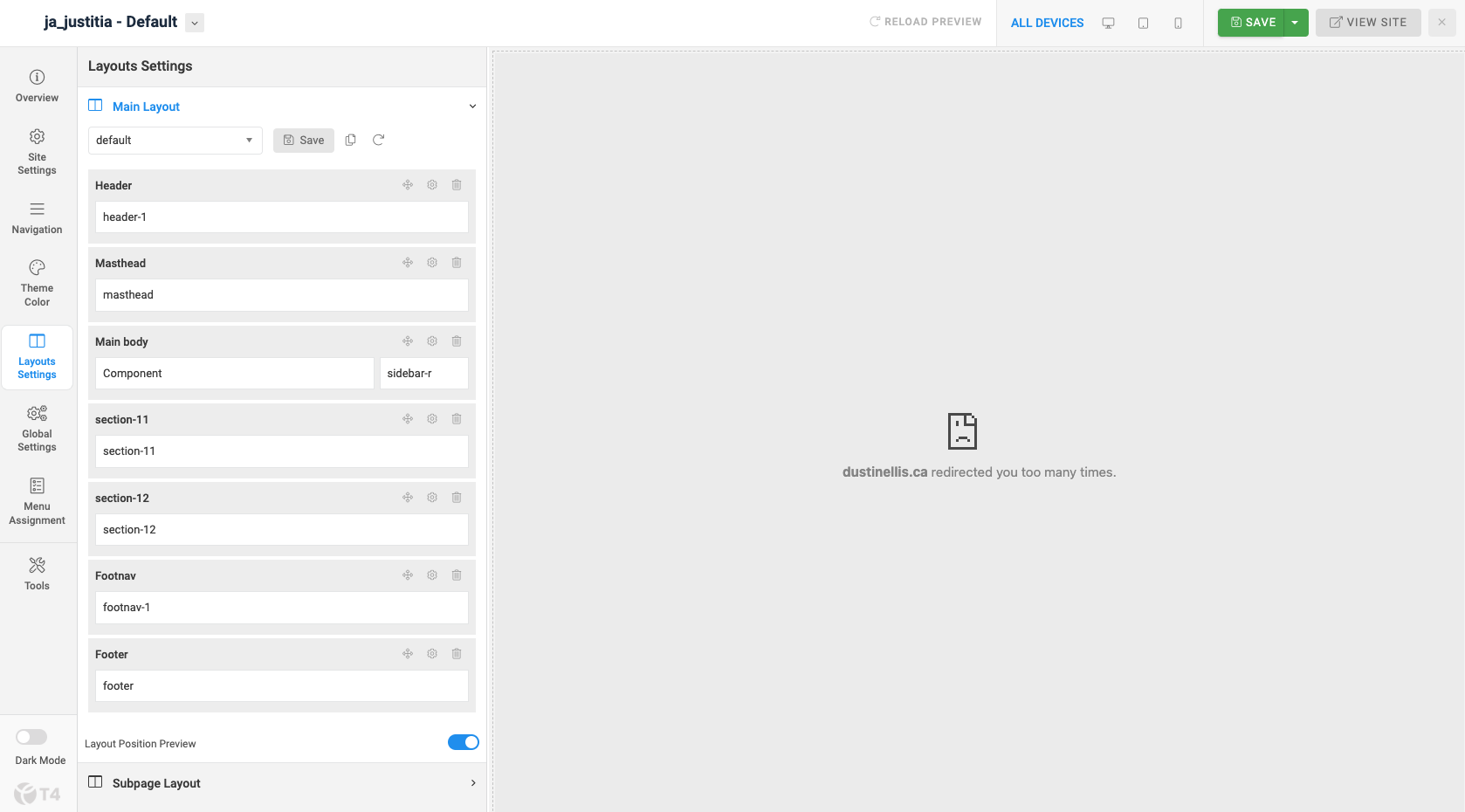Delete the Footnav section
Screen dimensions: 1465x812
pos(457,575)
